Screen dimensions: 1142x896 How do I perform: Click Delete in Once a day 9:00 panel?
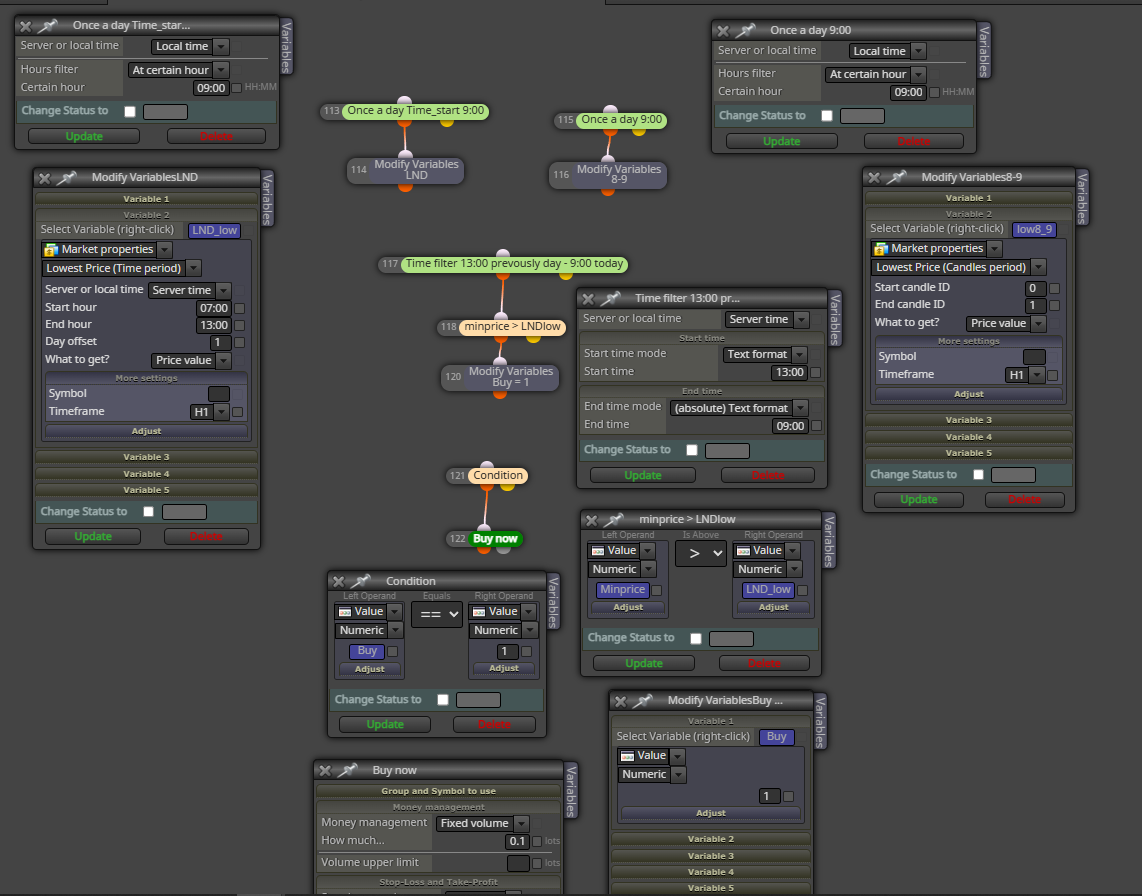point(913,141)
